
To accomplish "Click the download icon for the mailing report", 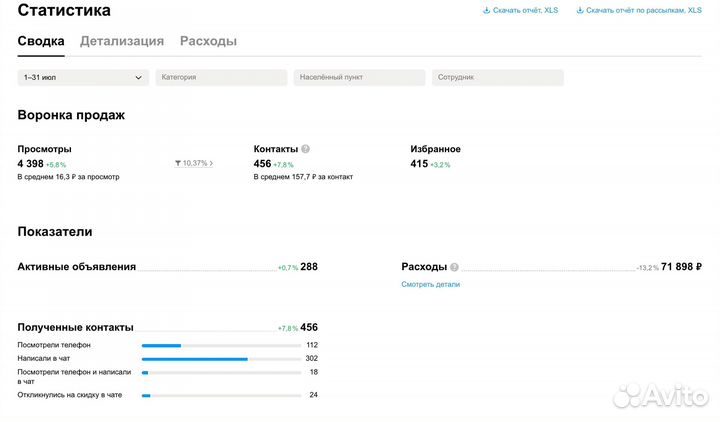I will (579, 11).
